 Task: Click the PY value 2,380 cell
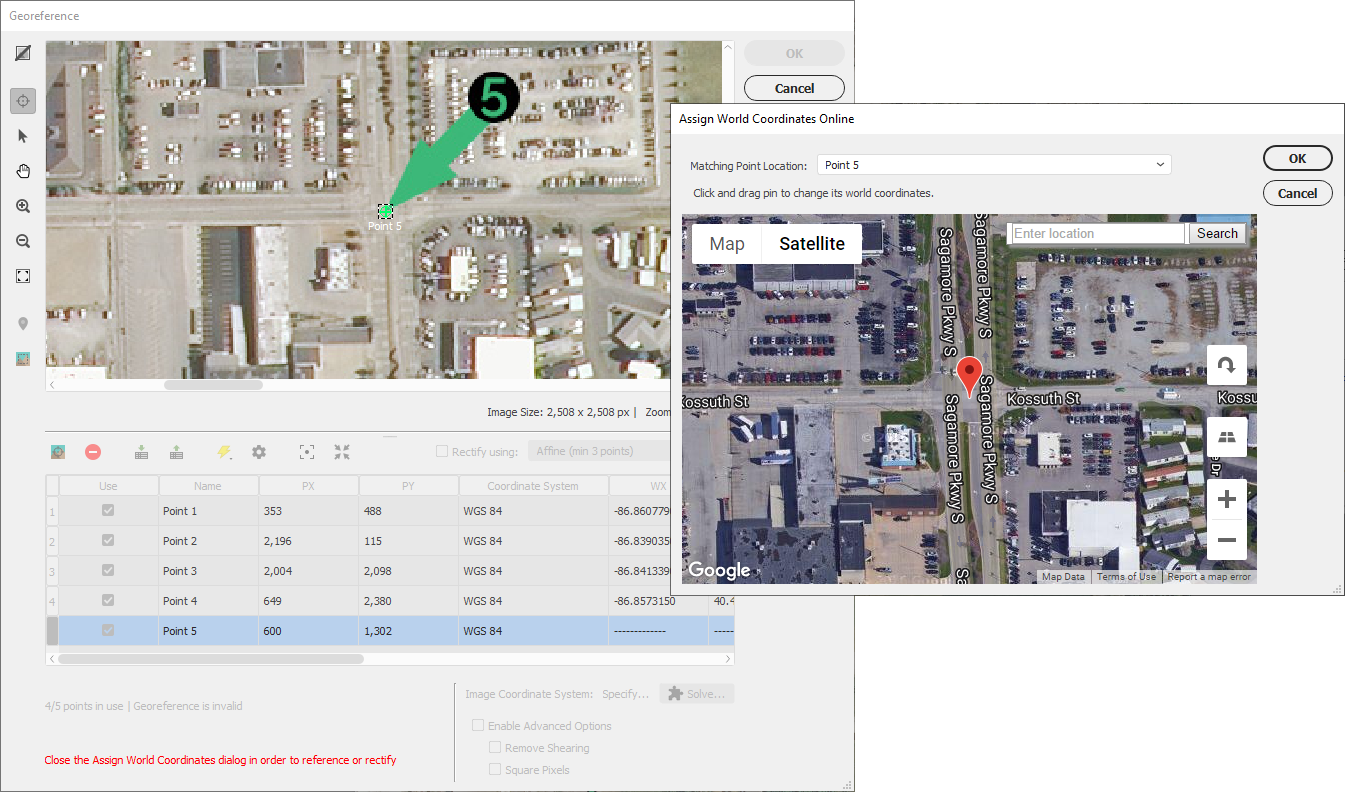408,600
